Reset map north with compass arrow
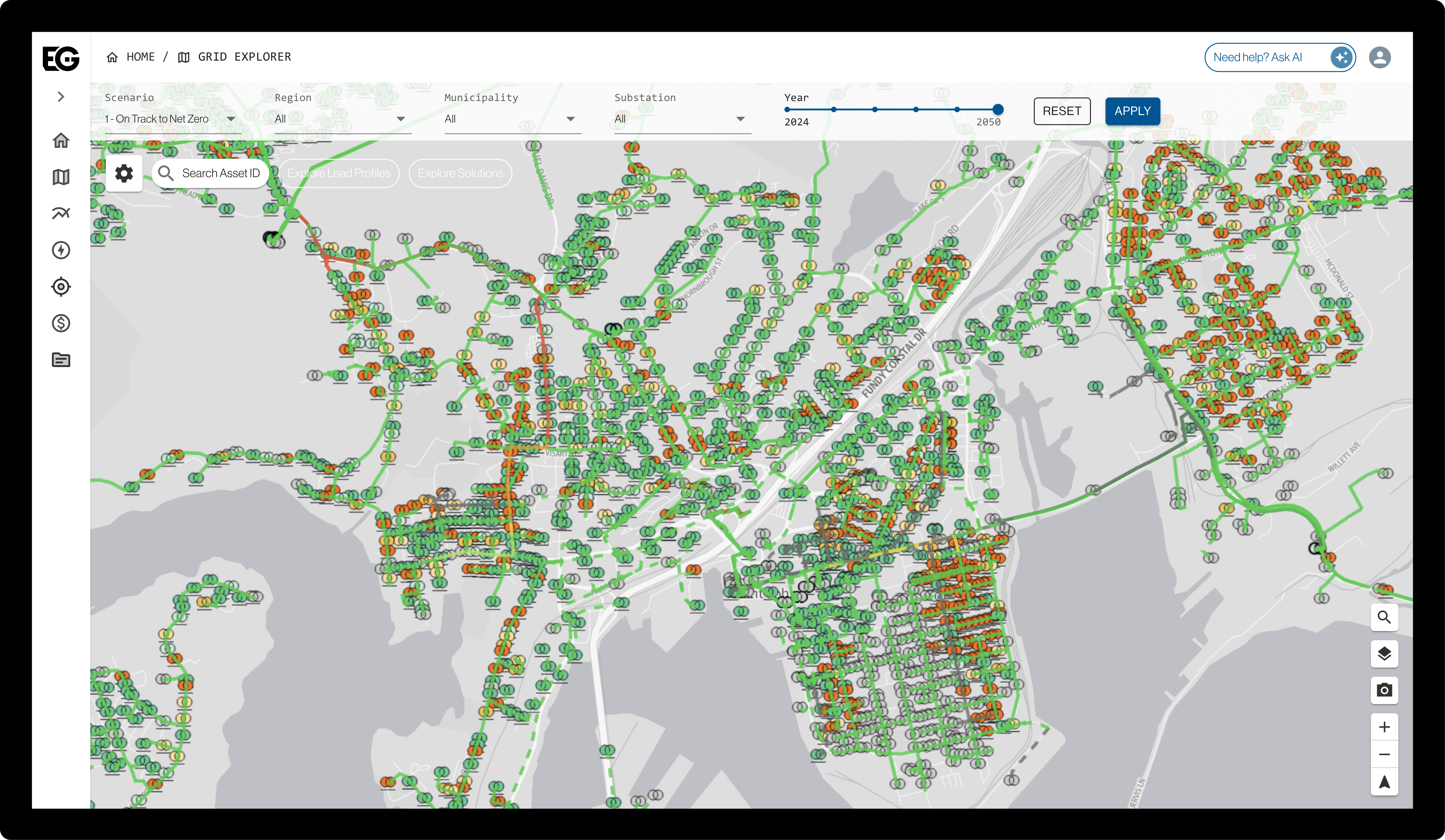The width and height of the screenshot is (1445, 840). [1384, 782]
